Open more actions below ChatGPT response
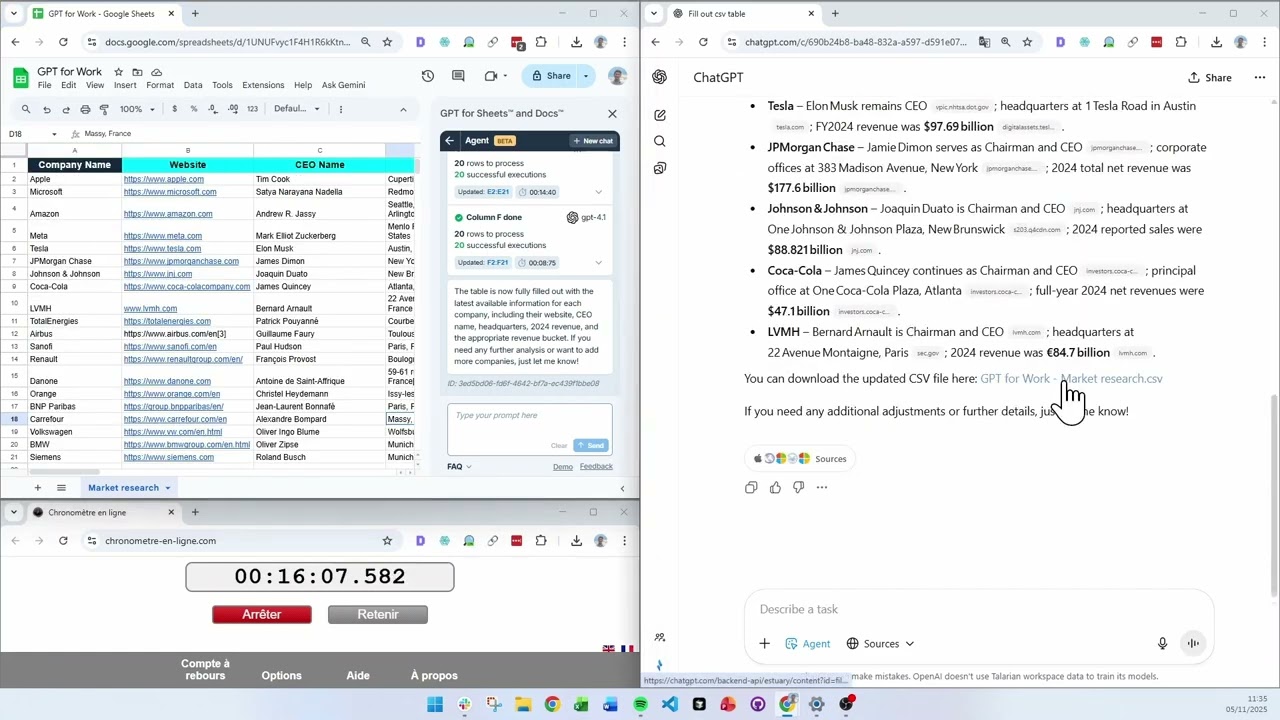Image resolution: width=1280 pixels, height=720 pixels. pos(822,487)
